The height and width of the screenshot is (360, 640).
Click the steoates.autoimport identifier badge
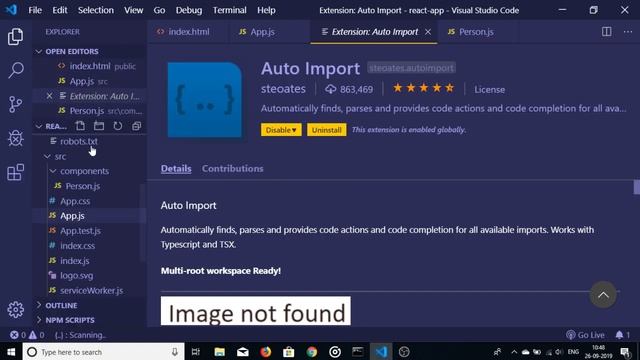pyautogui.click(x=411, y=68)
